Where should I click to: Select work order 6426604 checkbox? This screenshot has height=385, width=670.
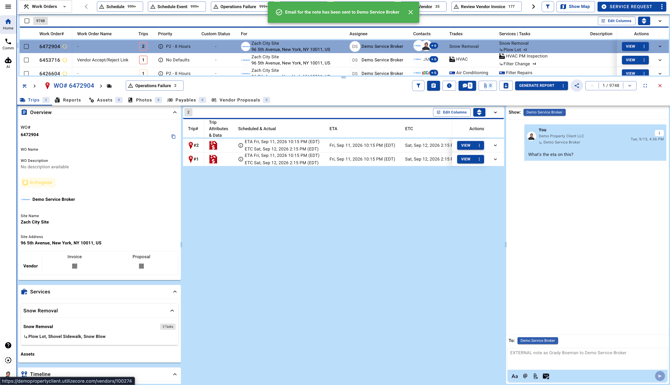[26, 73]
